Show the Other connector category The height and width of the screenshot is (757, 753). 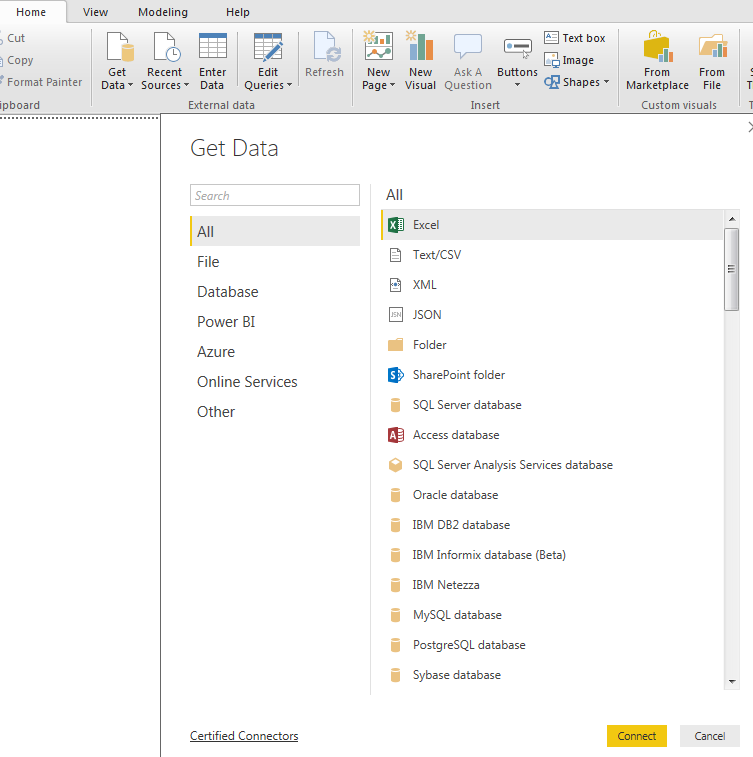pyautogui.click(x=275, y=411)
